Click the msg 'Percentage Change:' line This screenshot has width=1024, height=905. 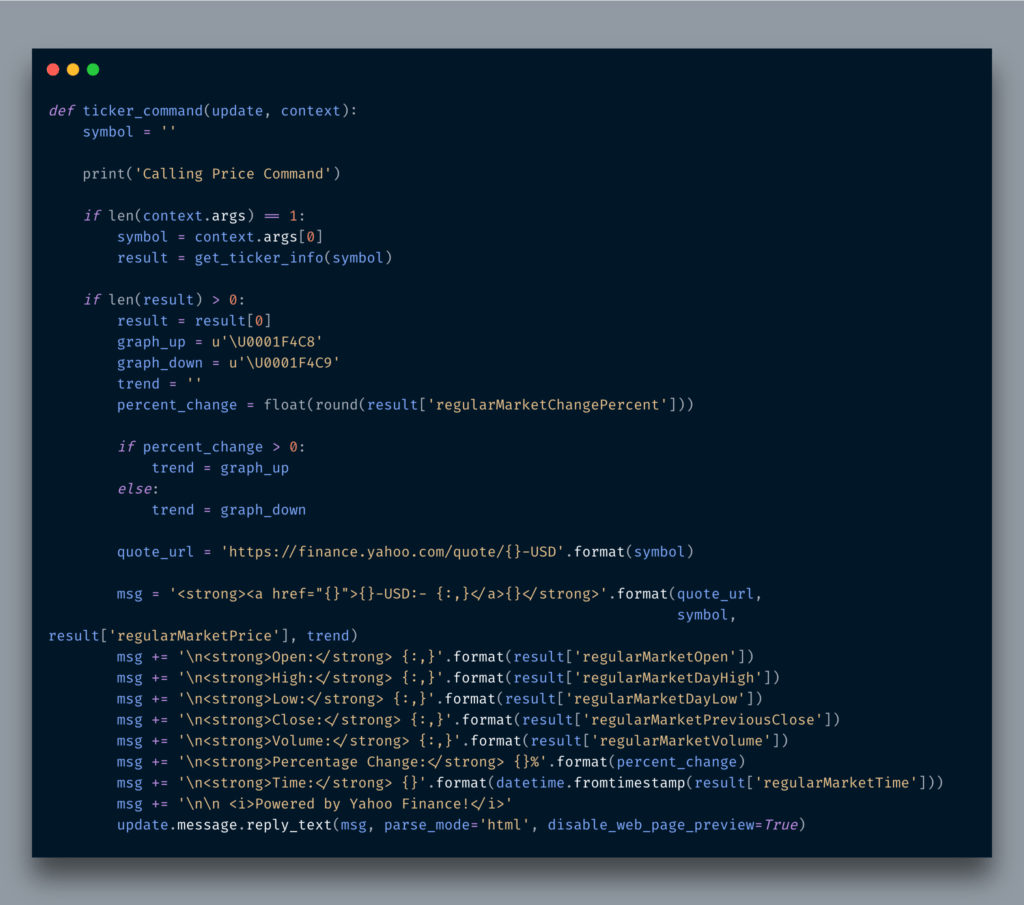click(431, 762)
